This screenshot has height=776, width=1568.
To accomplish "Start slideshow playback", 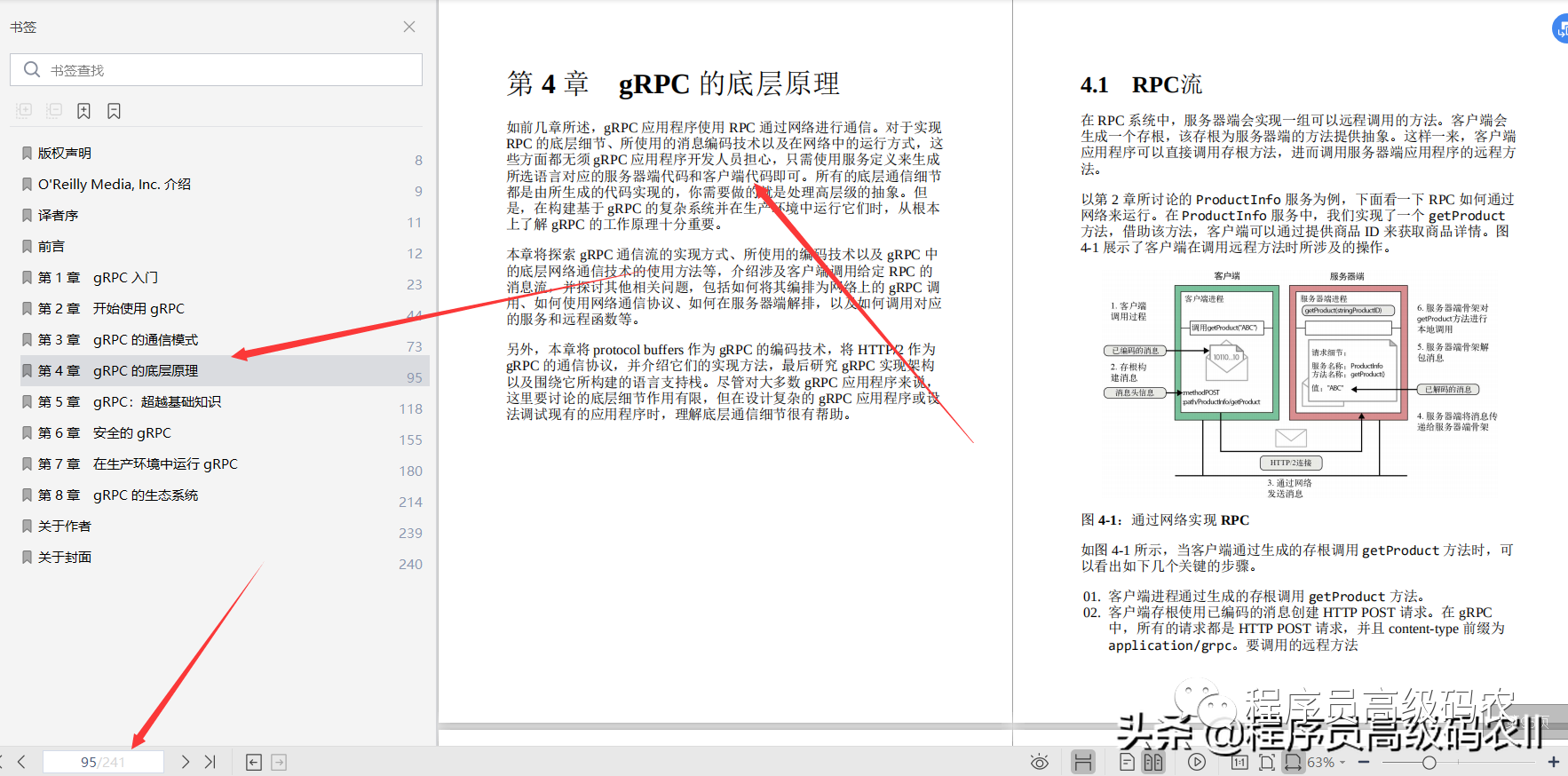I will coord(1197,762).
